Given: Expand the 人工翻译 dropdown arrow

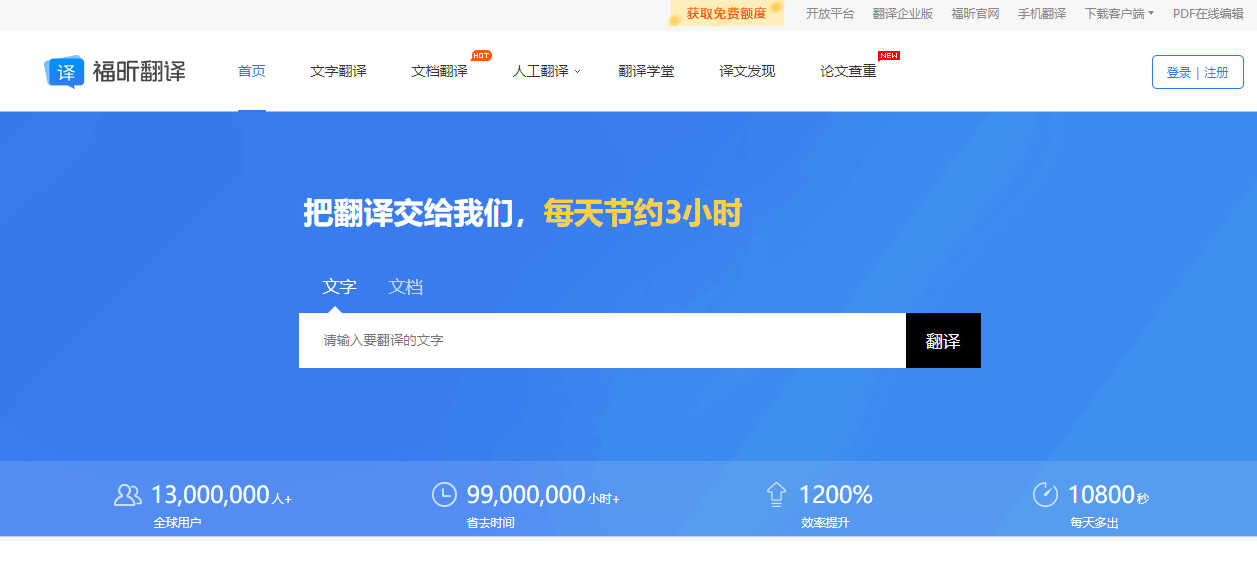Looking at the screenshot, I should pyautogui.click(x=577, y=72).
